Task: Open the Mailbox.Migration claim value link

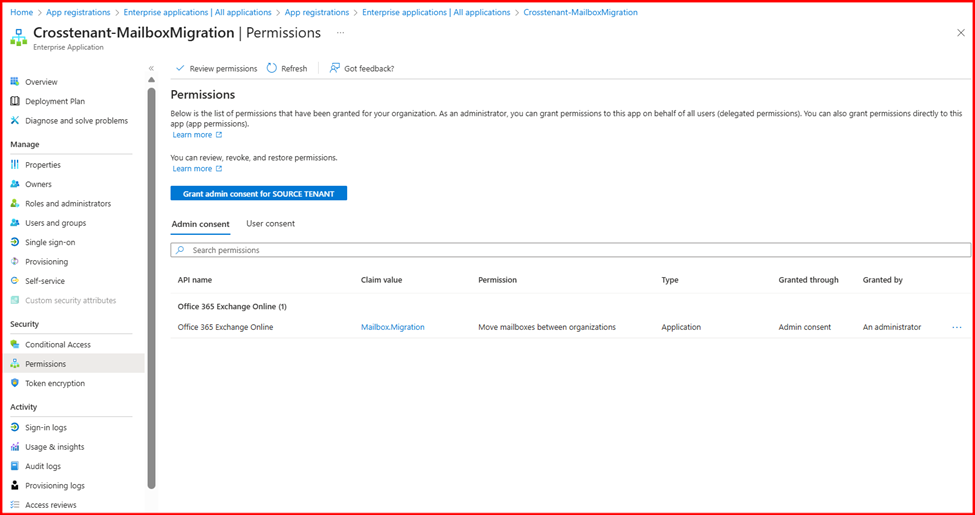Action: coord(392,328)
